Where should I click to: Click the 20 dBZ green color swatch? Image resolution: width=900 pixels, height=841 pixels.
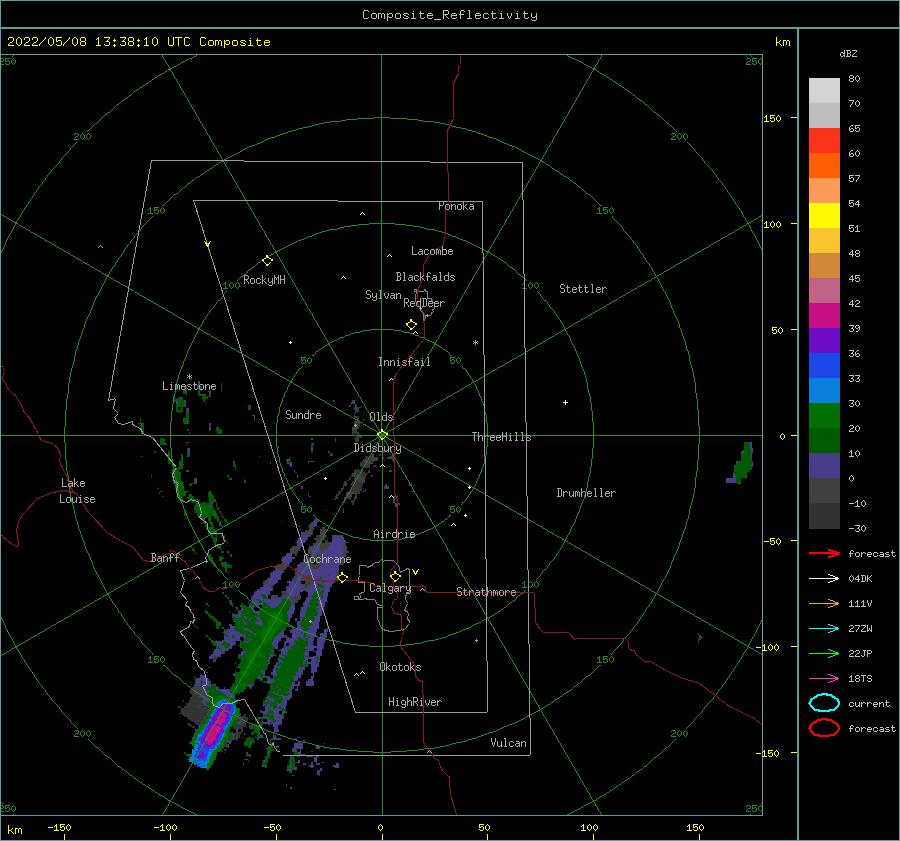click(824, 416)
